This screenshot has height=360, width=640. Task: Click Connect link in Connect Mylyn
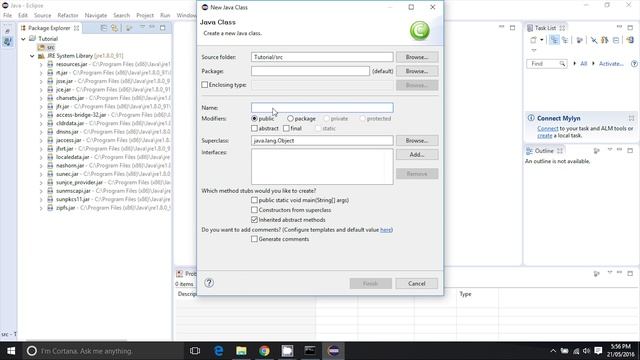547,128
